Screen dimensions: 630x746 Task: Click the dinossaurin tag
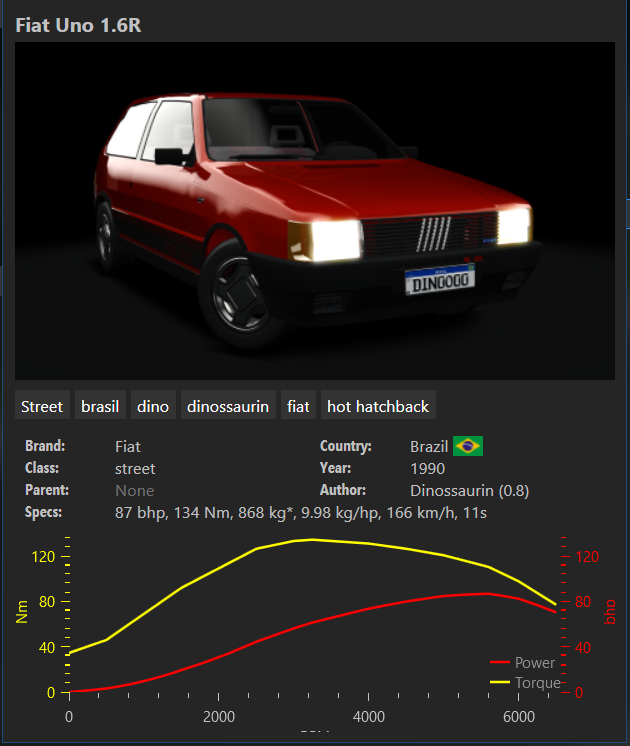coord(228,406)
